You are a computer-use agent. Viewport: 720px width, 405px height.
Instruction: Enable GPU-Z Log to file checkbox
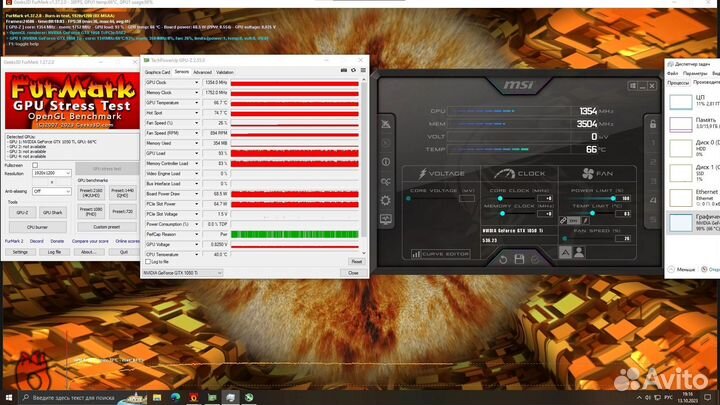(148, 262)
